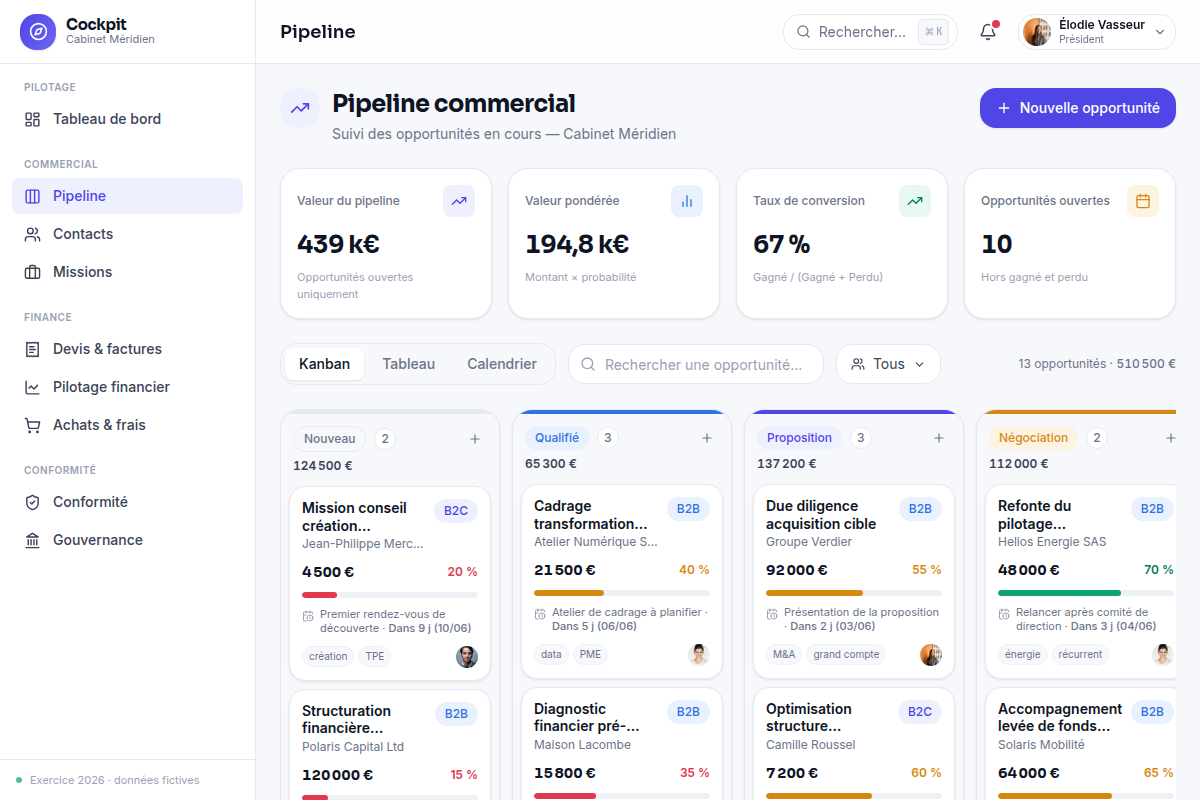Click the Missions briefcase icon in the sidebar
The width and height of the screenshot is (1200, 800).
click(33, 272)
